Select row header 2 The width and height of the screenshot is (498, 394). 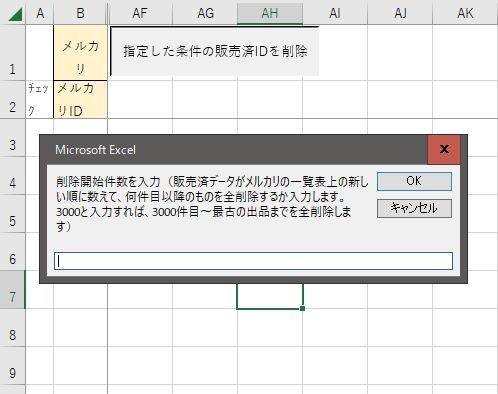13,99
